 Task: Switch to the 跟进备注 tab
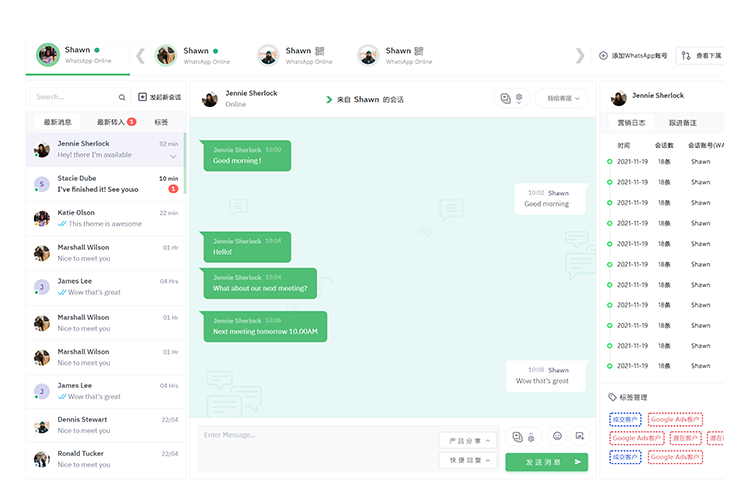(682, 122)
